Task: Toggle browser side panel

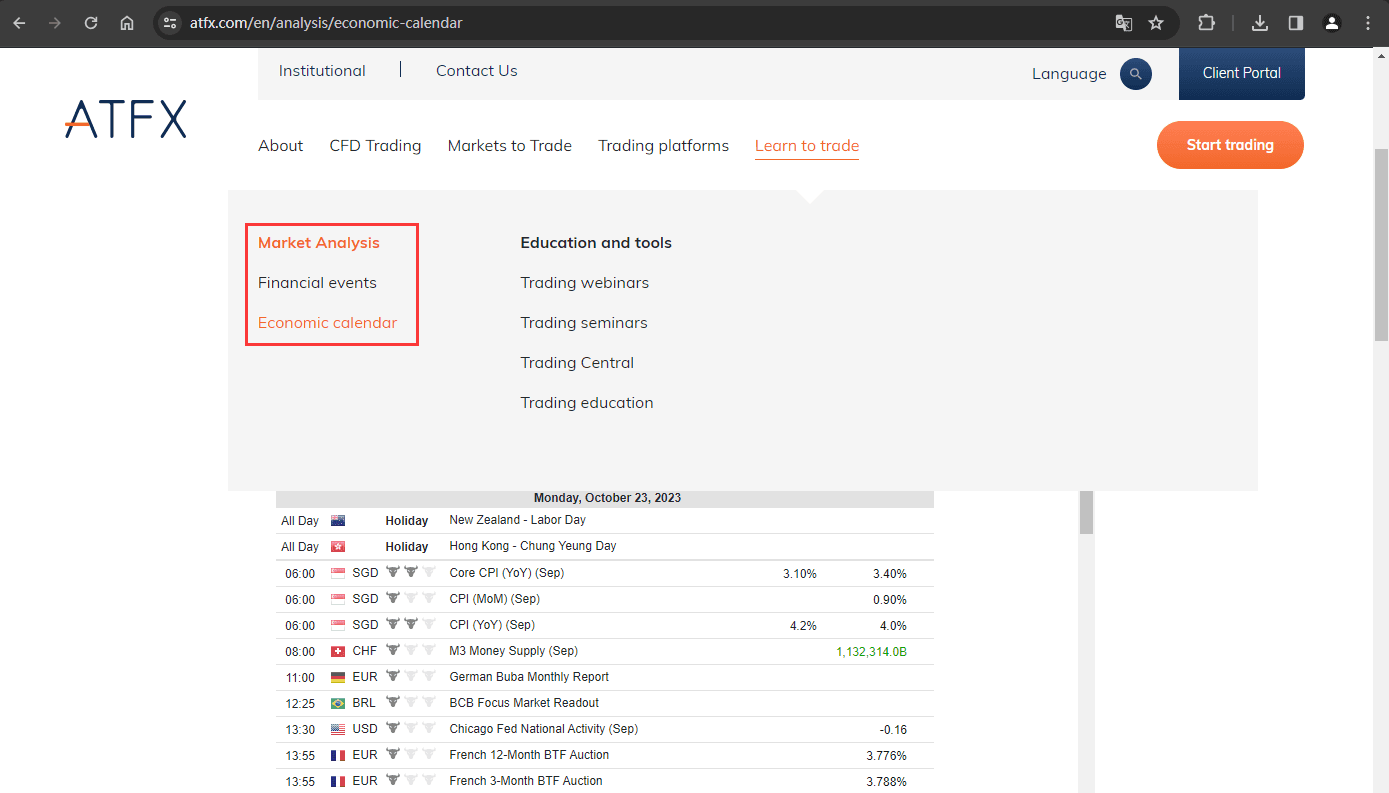Action: pyautogui.click(x=1296, y=22)
